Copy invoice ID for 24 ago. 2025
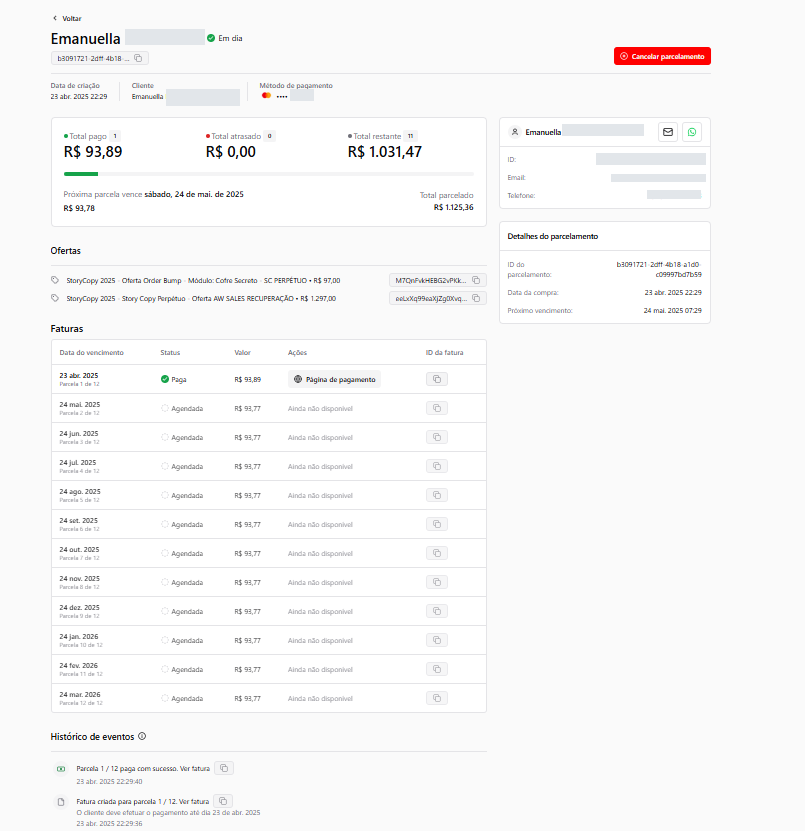This screenshot has height=831, width=805. tap(437, 495)
